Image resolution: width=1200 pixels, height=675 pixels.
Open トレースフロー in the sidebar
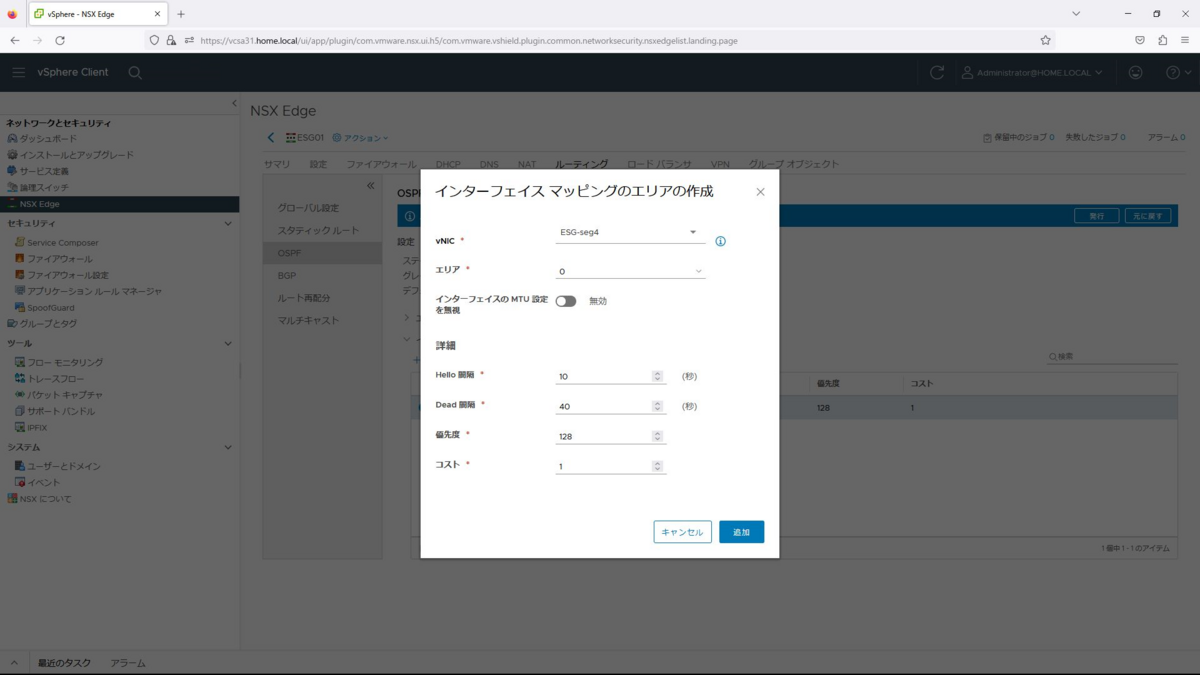click(58, 379)
